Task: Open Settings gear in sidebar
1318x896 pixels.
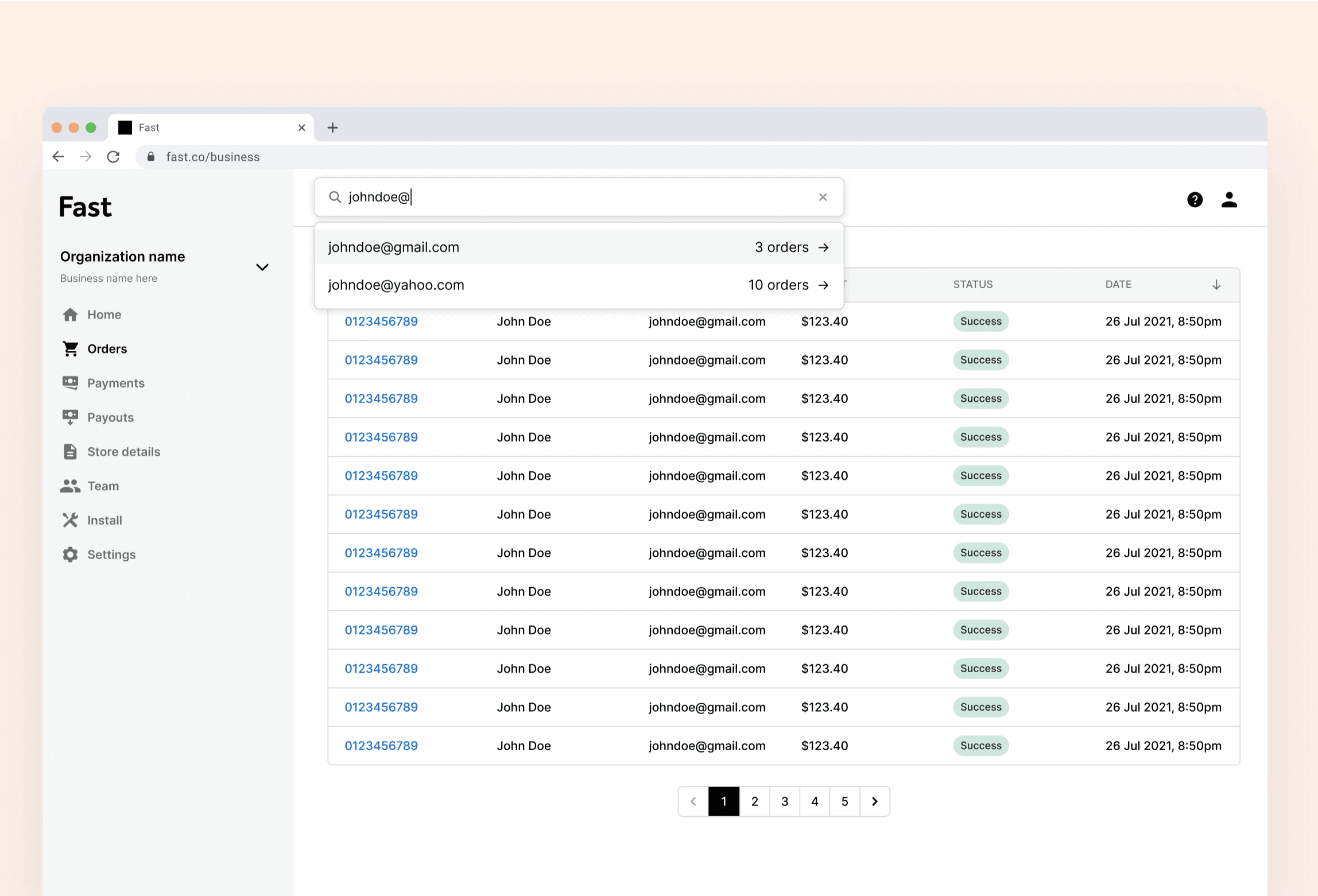Action: click(111, 554)
